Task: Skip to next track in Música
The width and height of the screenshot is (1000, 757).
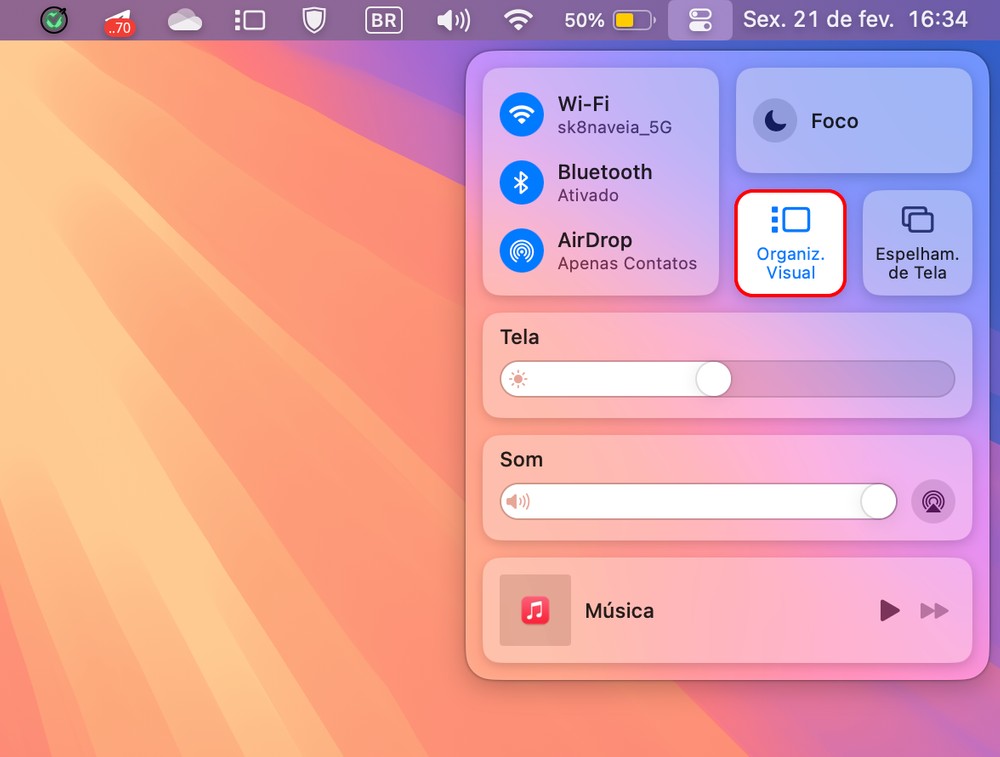Action: coord(934,611)
